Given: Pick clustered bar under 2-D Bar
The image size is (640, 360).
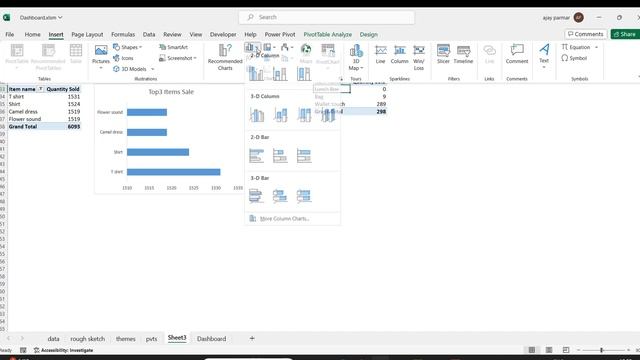Looking at the screenshot, I should point(256,156).
